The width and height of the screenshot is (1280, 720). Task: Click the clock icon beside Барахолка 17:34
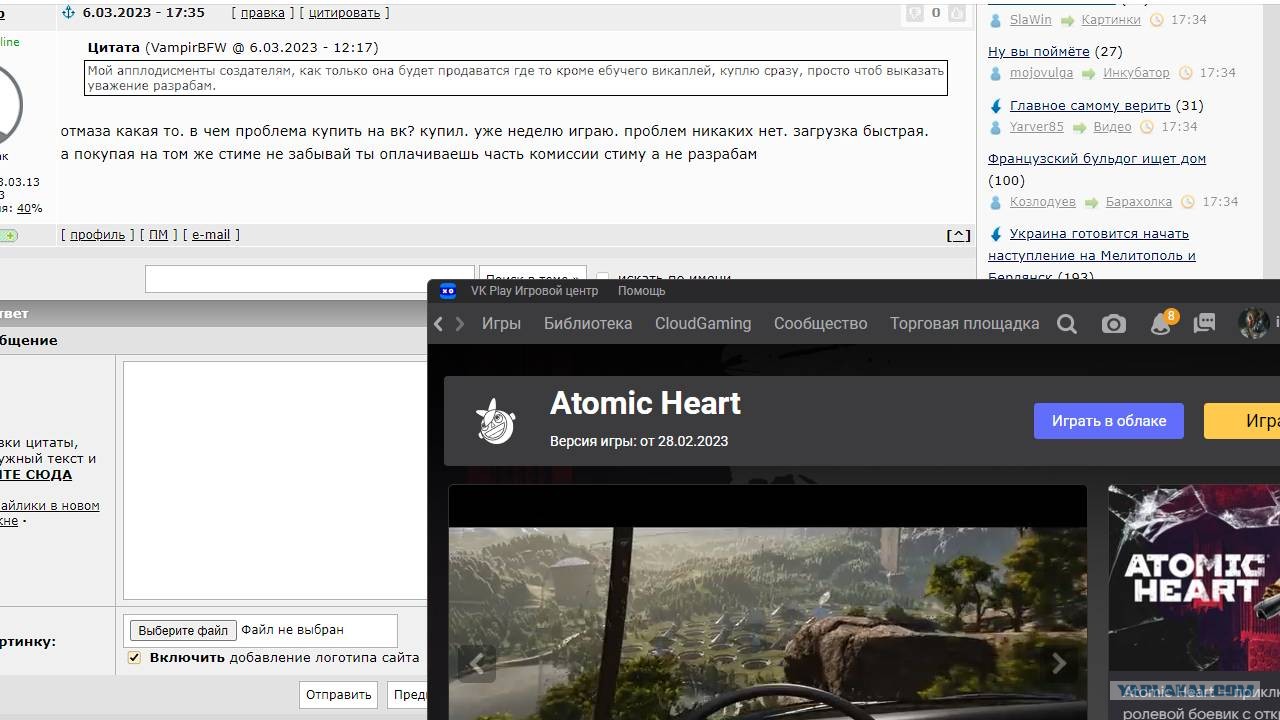[x=1187, y=202]
